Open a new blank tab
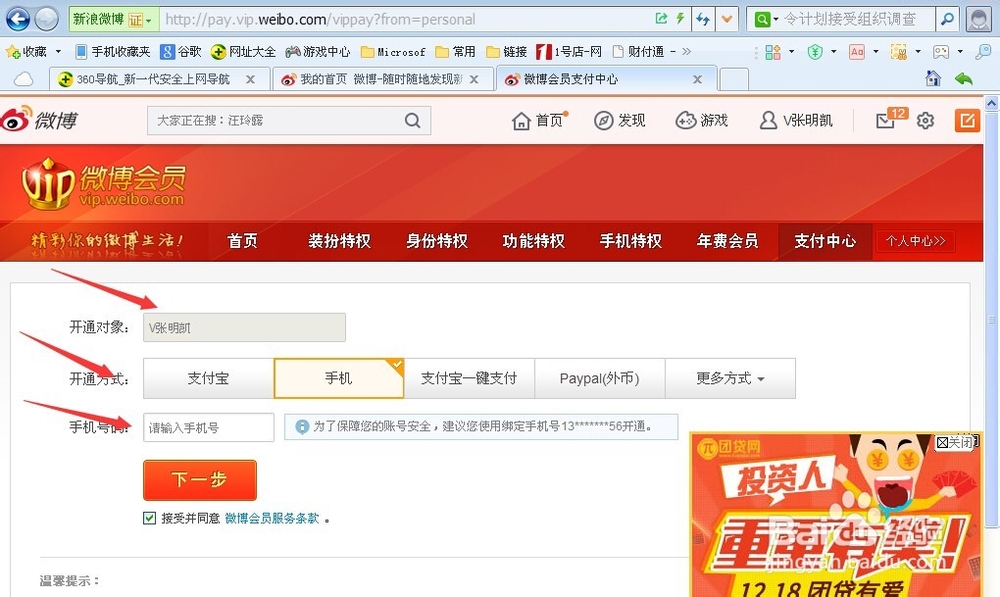This screenshot has width=1000, height=597. pos(734,80)
